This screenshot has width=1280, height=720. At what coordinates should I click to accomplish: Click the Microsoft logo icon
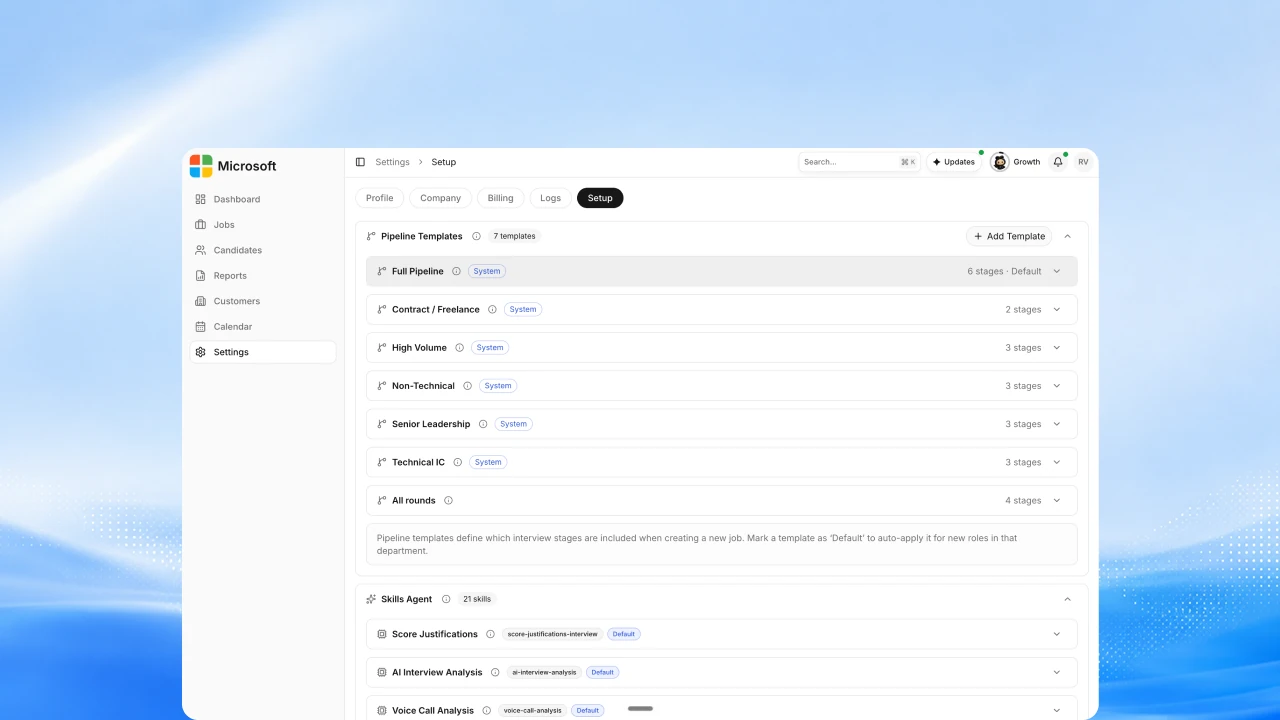[x=201, y=166]
